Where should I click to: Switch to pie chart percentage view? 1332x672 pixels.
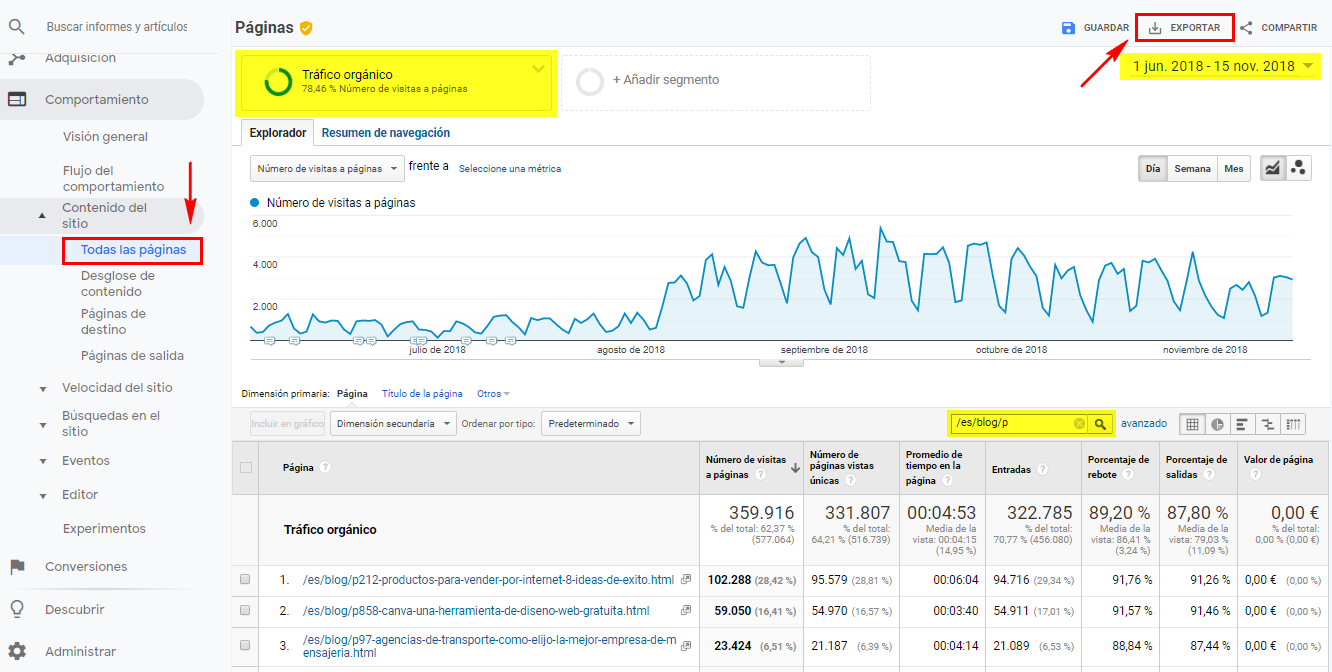click(1218, 424)
